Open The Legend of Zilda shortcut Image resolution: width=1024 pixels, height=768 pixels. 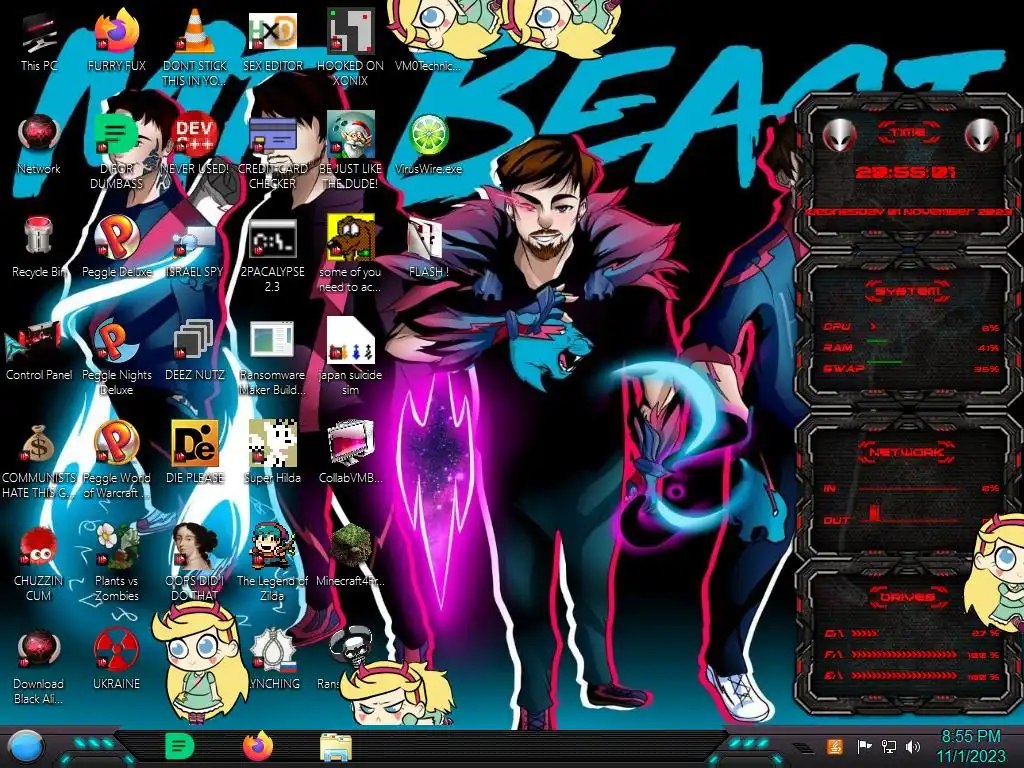pyautogui.click(x=272, y=564)
